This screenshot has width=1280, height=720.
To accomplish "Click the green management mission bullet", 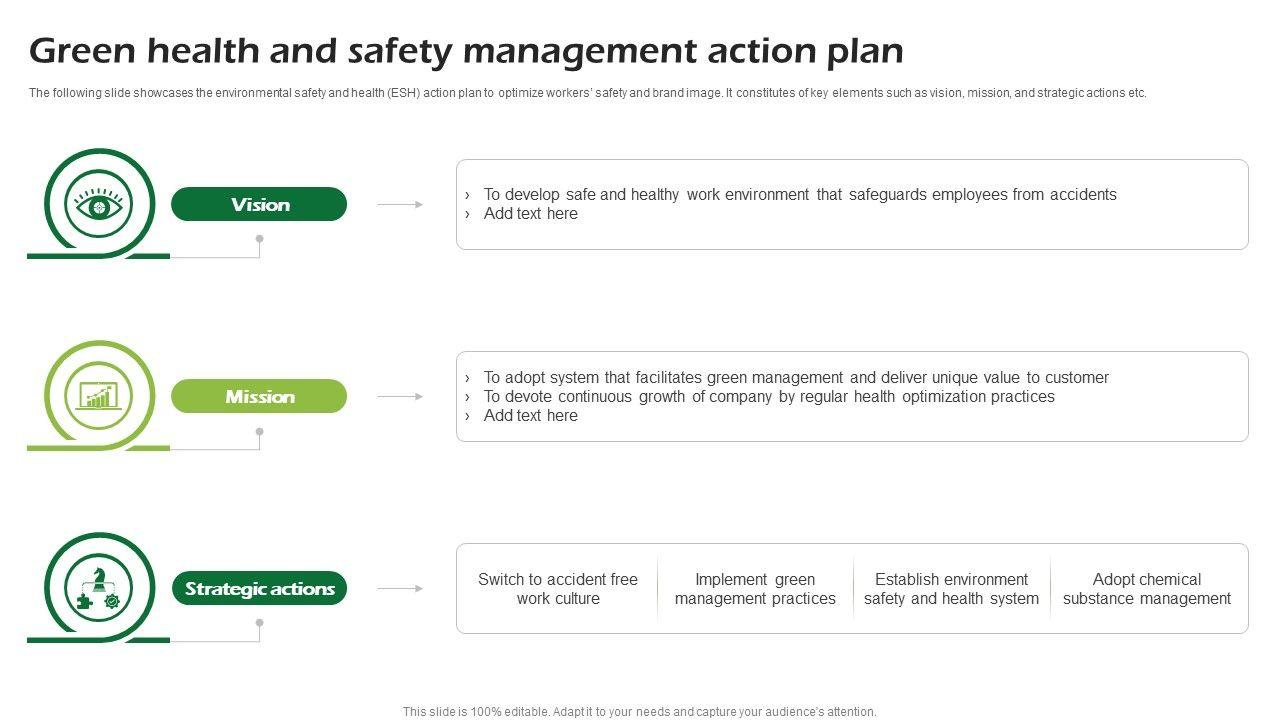I will point(795,378).
